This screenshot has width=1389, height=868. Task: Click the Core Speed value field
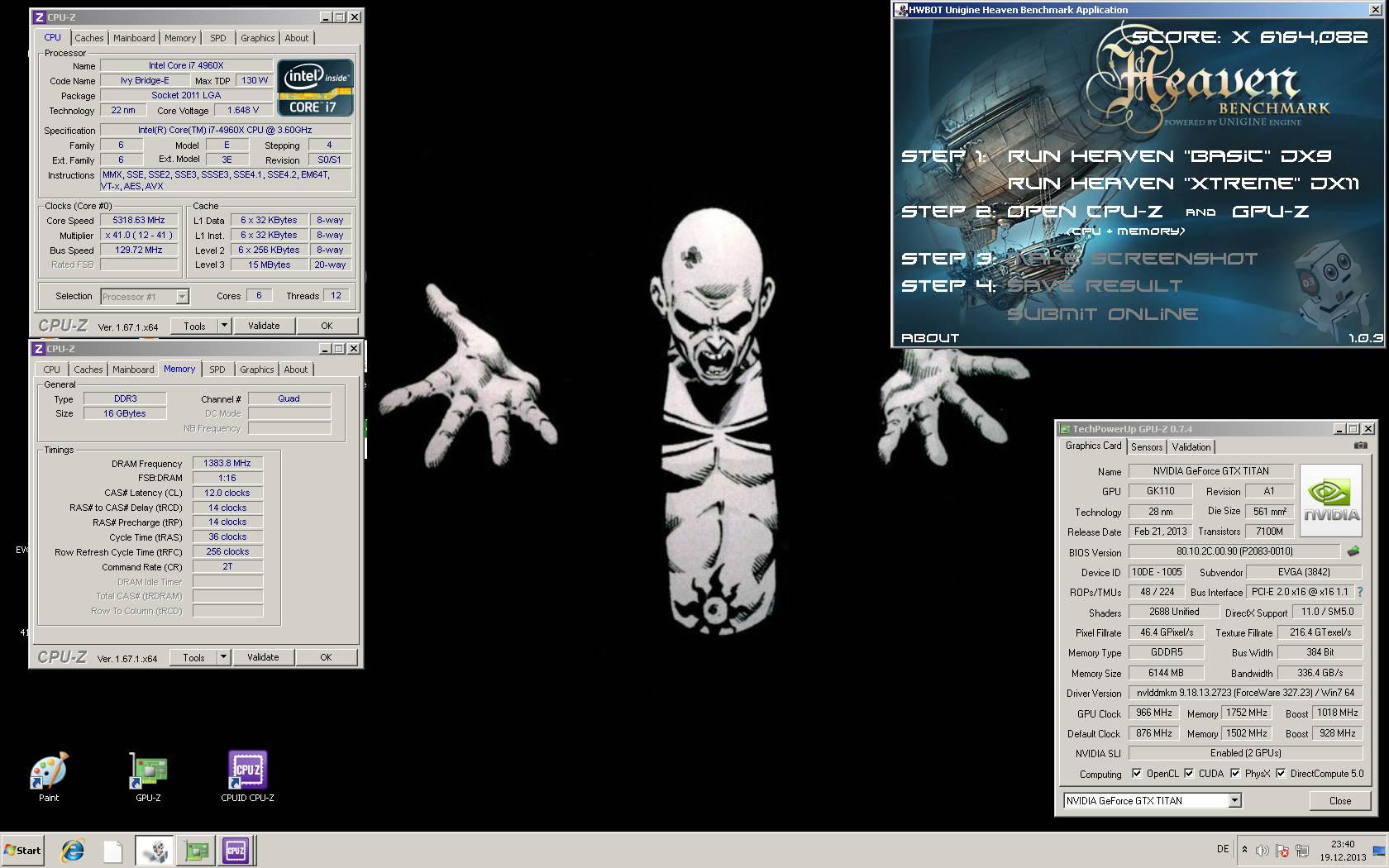(139, 221)
